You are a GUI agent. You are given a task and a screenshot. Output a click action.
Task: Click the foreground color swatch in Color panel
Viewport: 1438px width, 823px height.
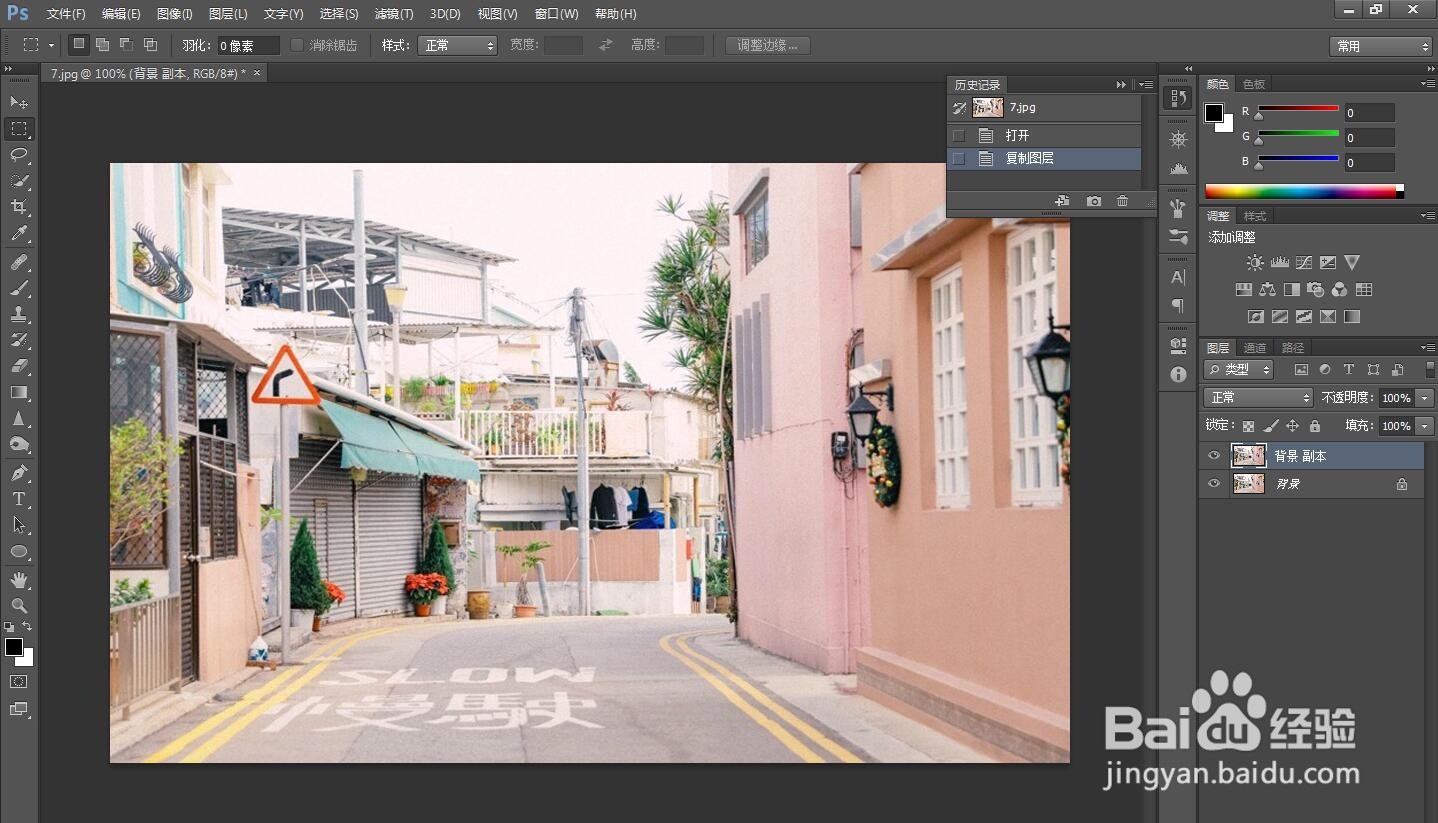[x=1214, y=112]
